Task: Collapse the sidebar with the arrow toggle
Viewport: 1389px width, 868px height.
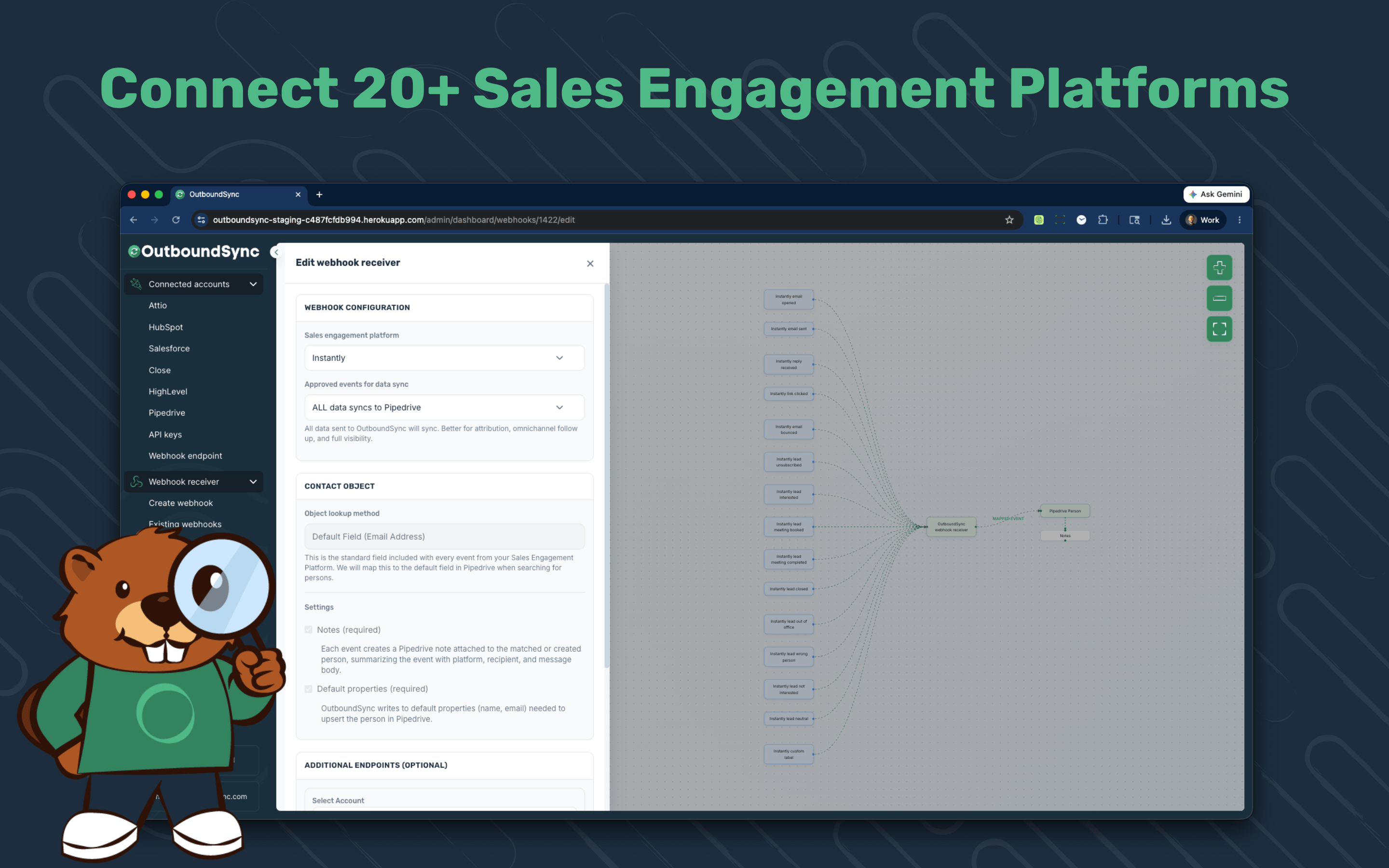Action: [x=275, y=252]
